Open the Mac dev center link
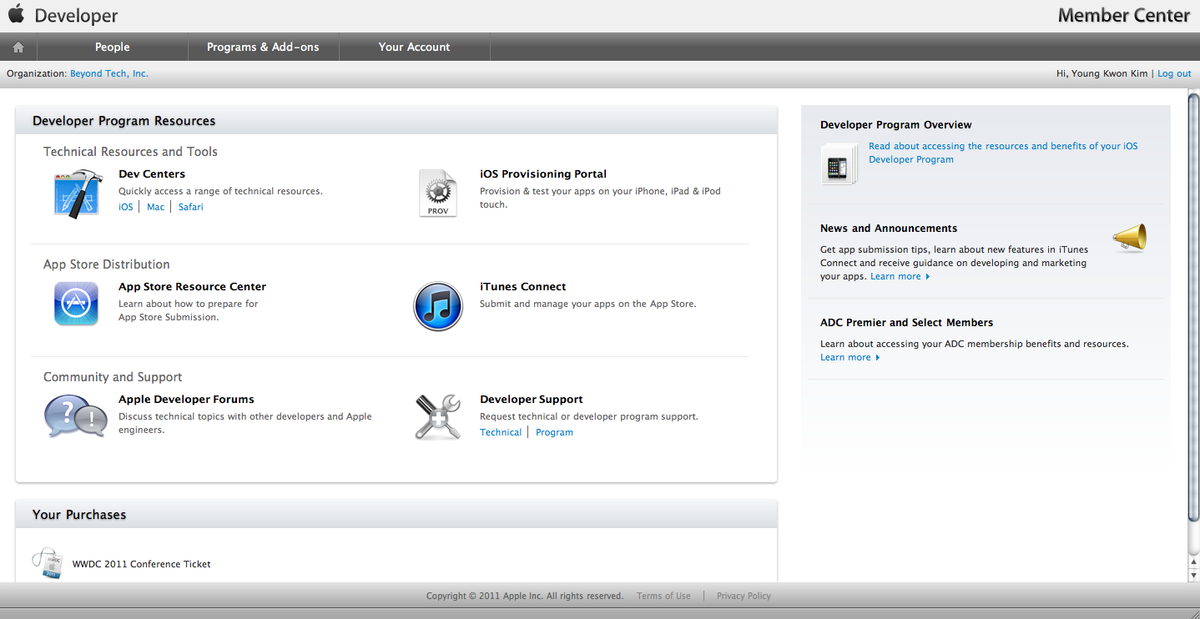This screenshot has height=619, width=1200. click(x=156, y=207)
